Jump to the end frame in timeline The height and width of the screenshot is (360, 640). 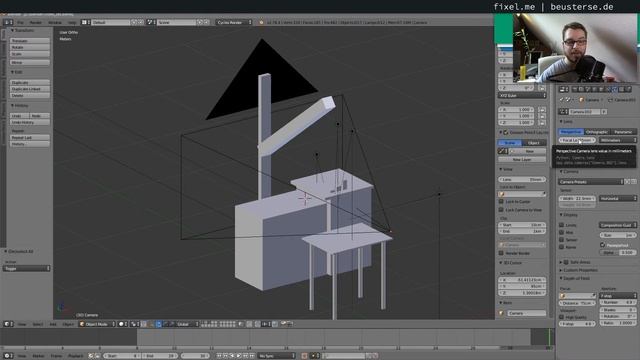[x=253, y=356]
